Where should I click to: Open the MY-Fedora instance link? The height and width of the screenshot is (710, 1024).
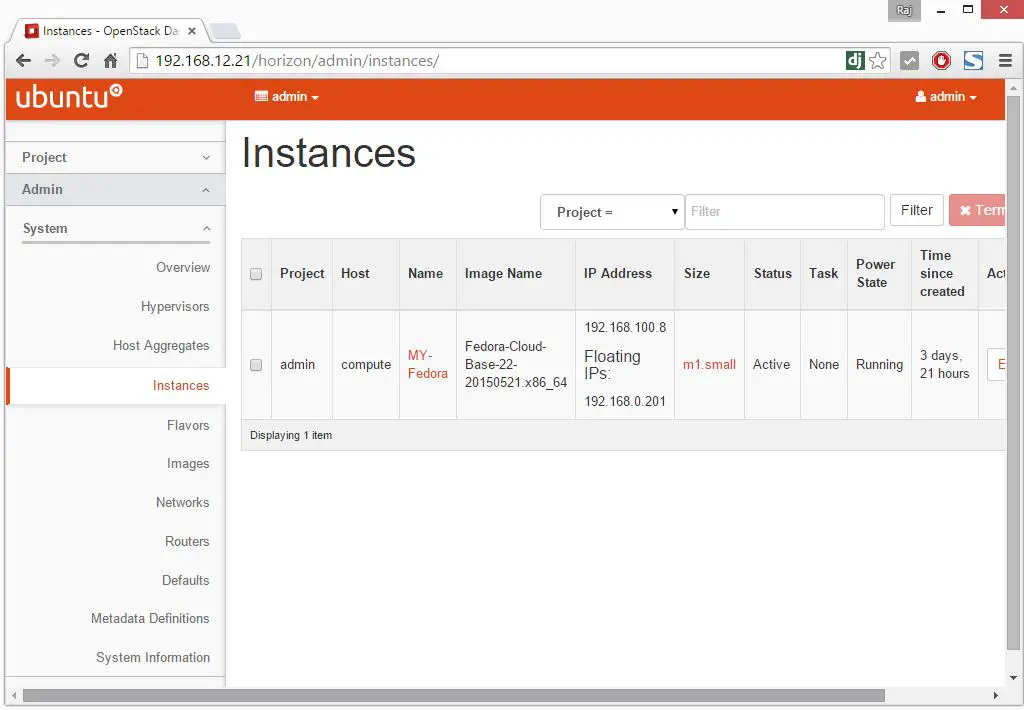[x=427, y=364]
